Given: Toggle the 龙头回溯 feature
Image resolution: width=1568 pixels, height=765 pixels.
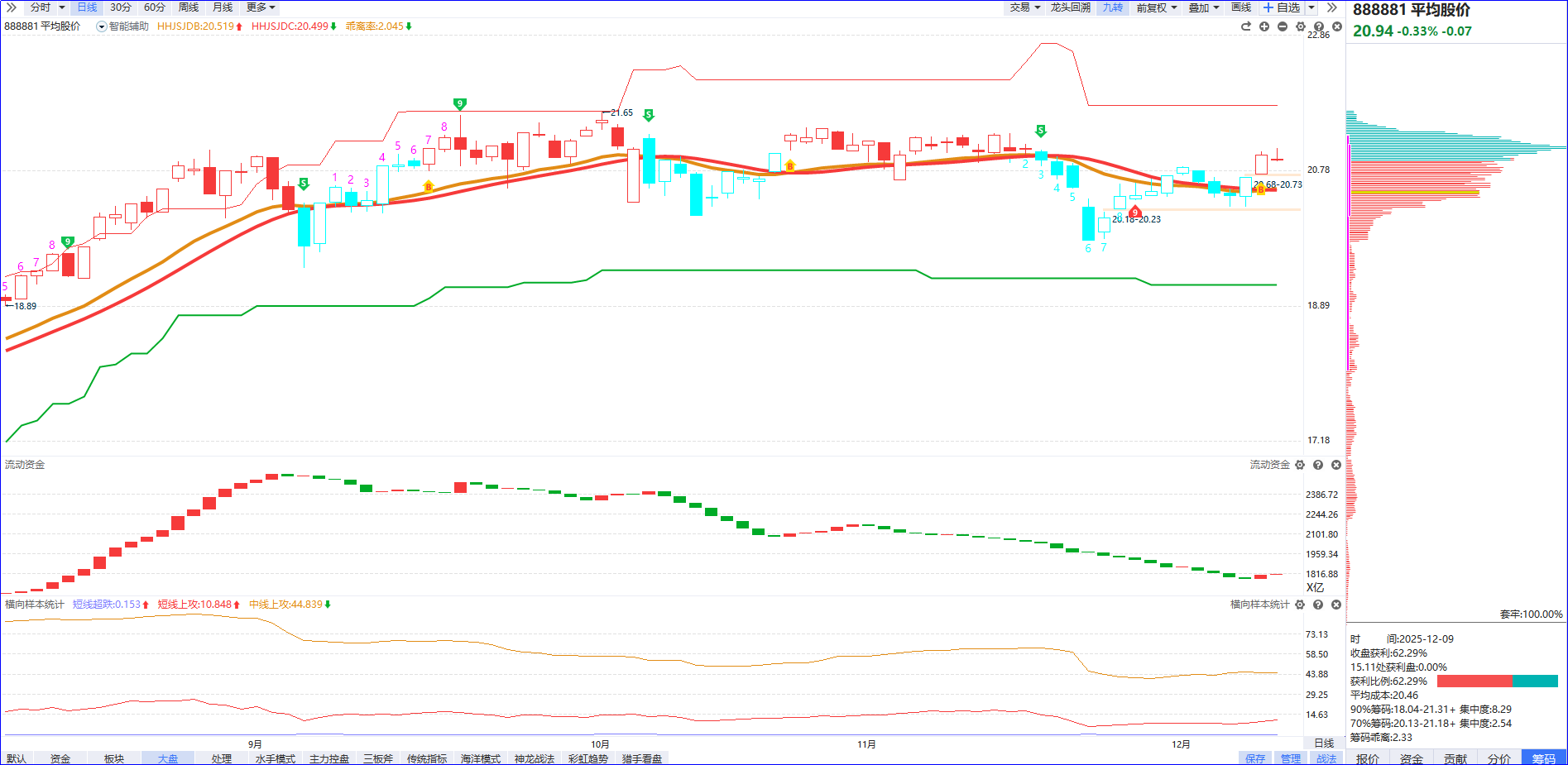Looking at the screenshot, I should click(x=1071, y=7).
